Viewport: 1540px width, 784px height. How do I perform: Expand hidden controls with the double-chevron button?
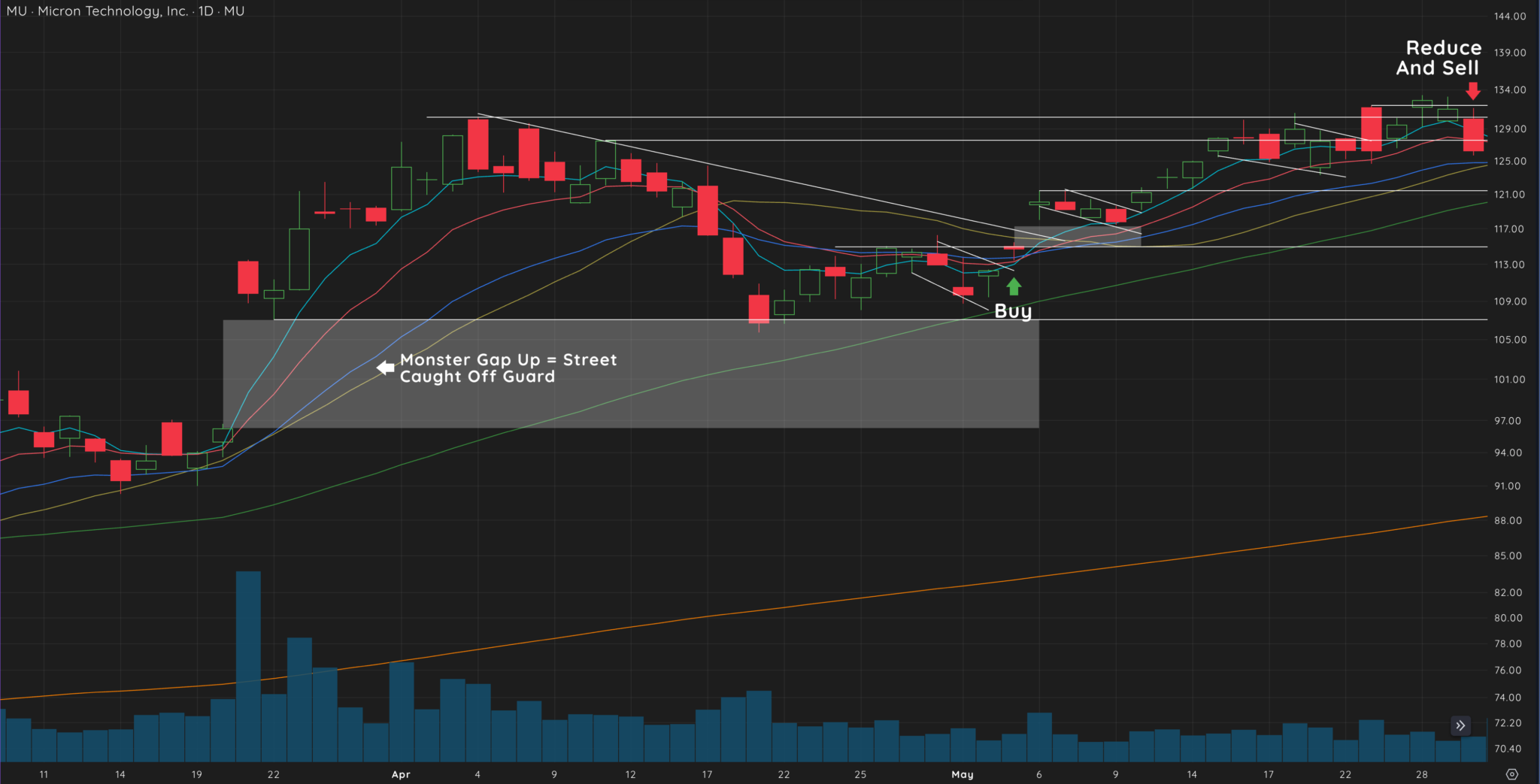[x=1460, y=725]
